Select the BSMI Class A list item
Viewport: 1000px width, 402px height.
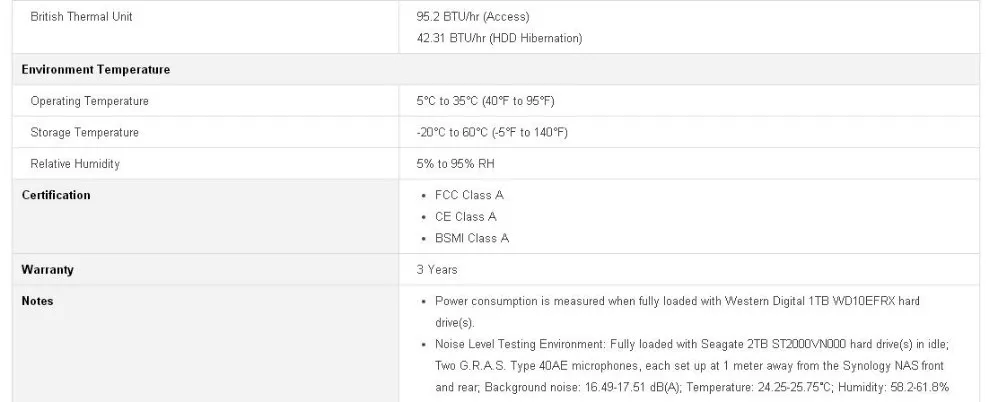click(472, 238)
